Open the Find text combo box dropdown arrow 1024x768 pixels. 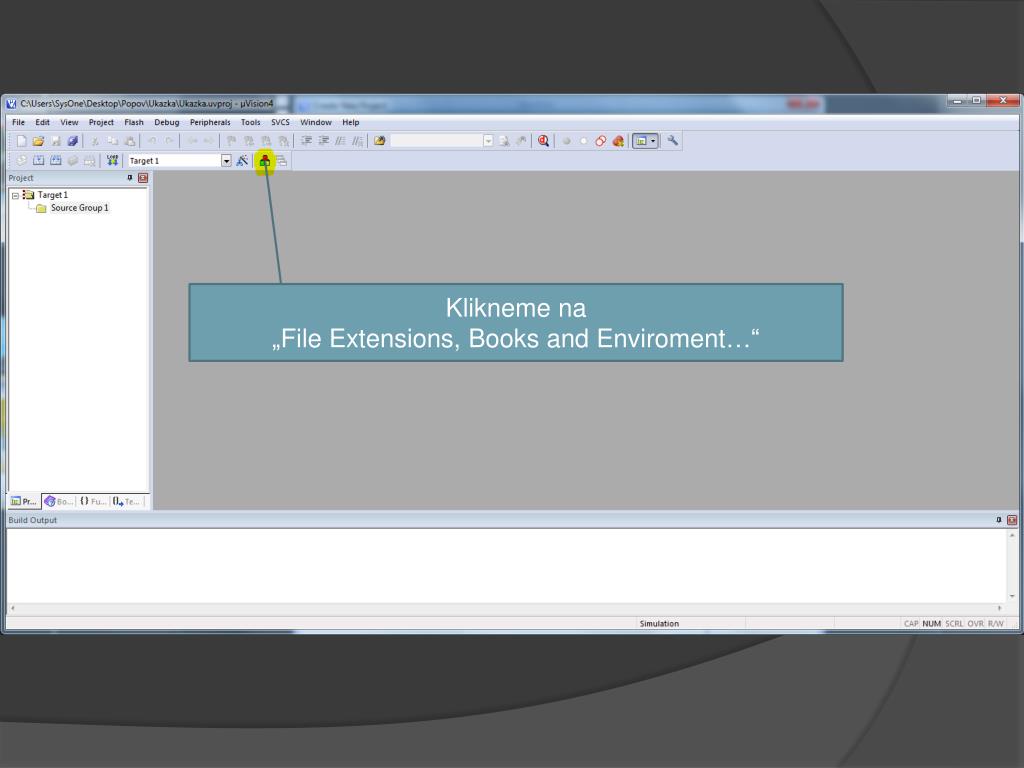point(488,141)
